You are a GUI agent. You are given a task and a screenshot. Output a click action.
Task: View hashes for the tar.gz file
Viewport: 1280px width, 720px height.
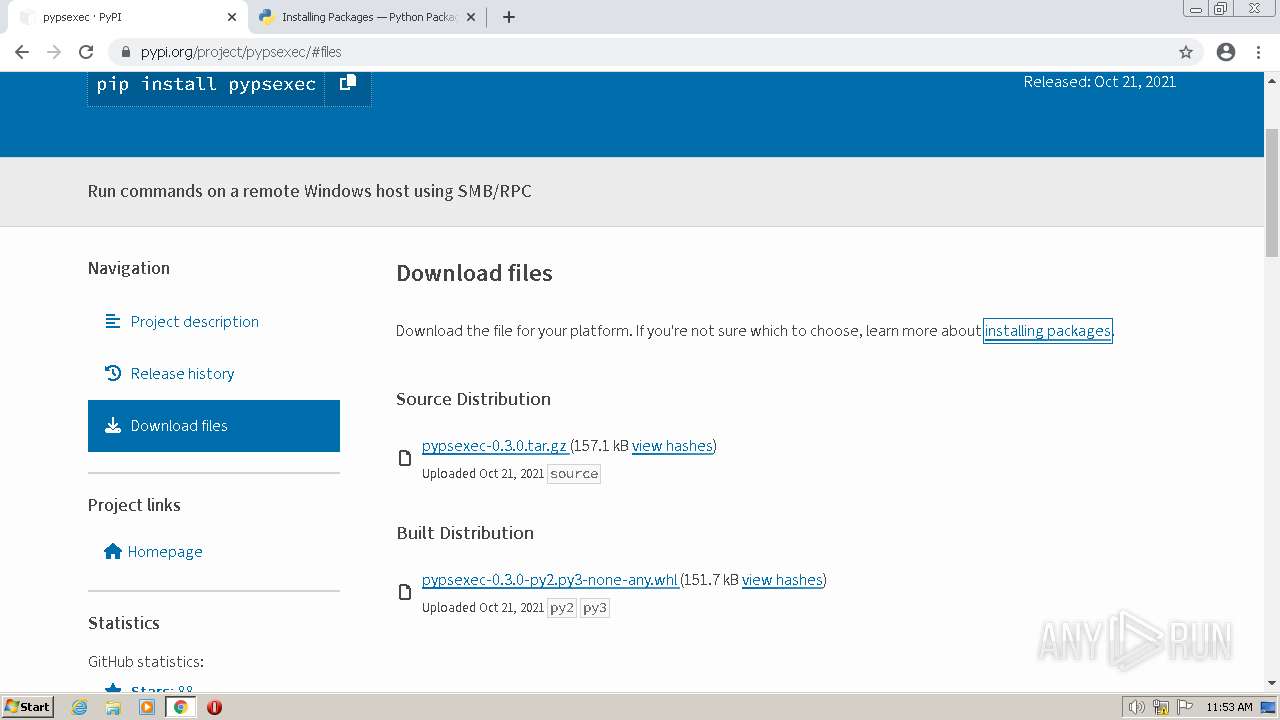[x=672, y=446]
